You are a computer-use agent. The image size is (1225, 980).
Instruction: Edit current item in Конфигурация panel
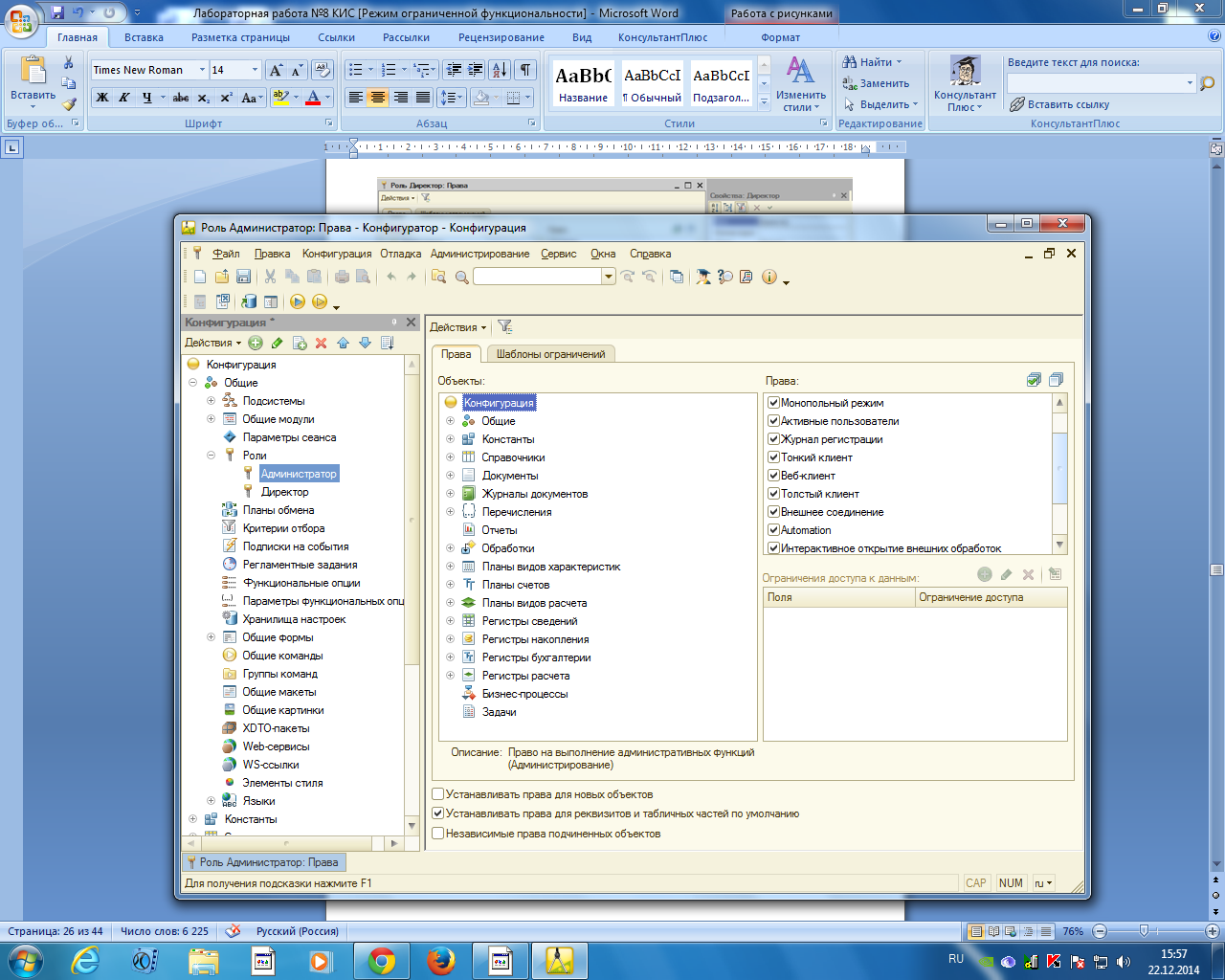click(x=278, y=343)
